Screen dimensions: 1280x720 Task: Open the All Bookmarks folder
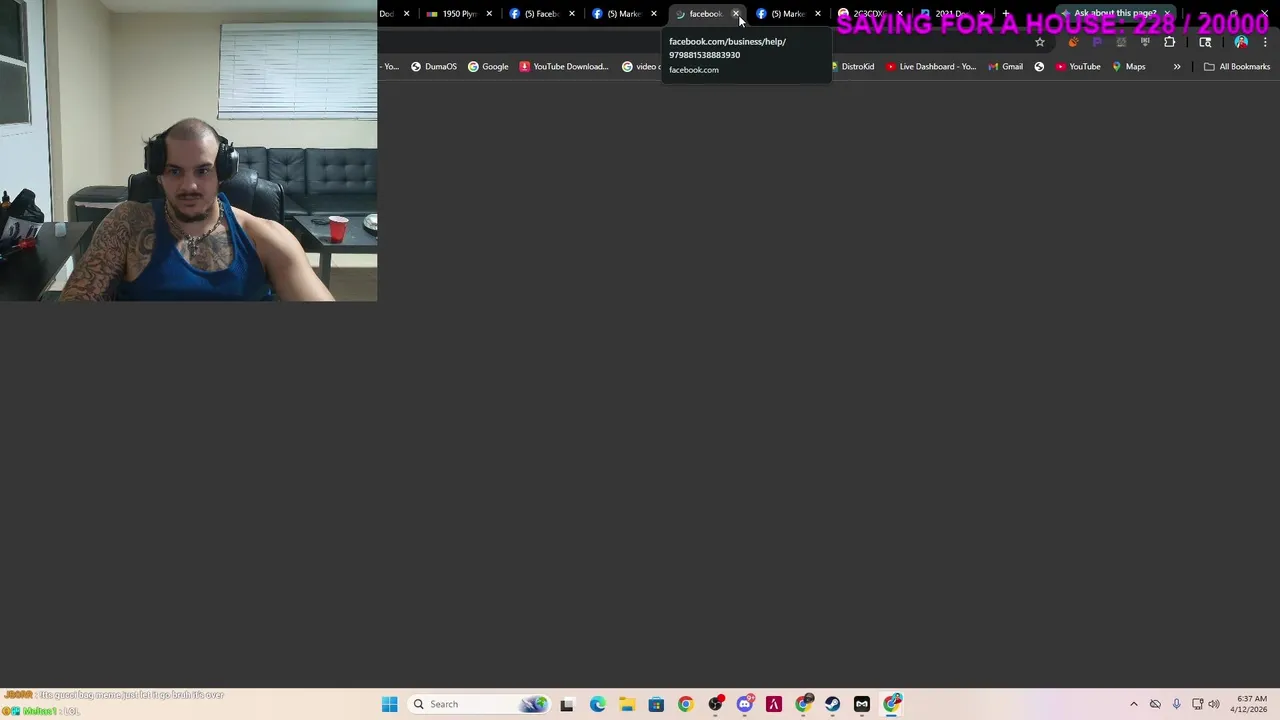click(x=1237, y=67)
